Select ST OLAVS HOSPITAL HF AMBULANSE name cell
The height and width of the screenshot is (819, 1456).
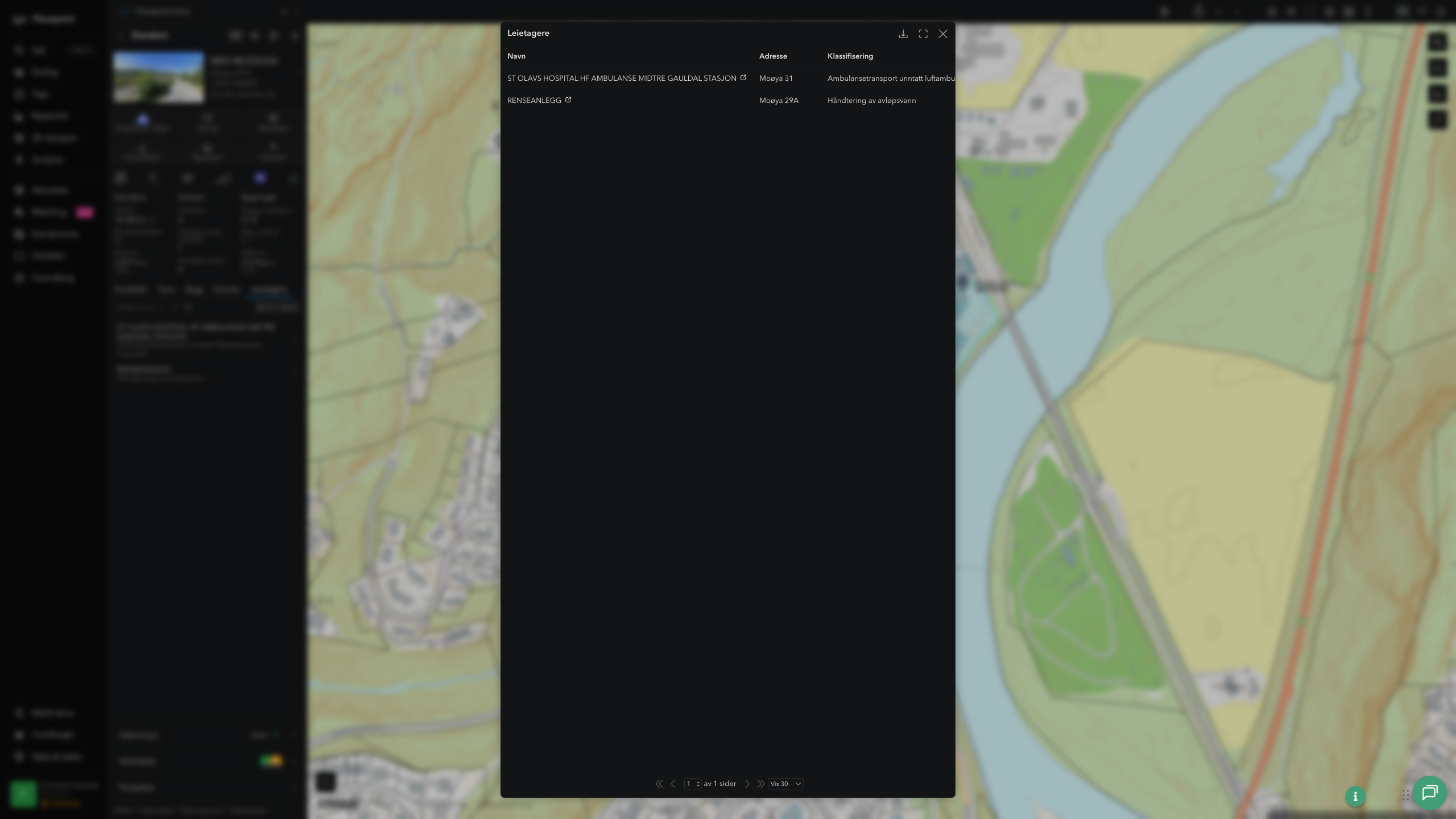[x=622, y=78]
